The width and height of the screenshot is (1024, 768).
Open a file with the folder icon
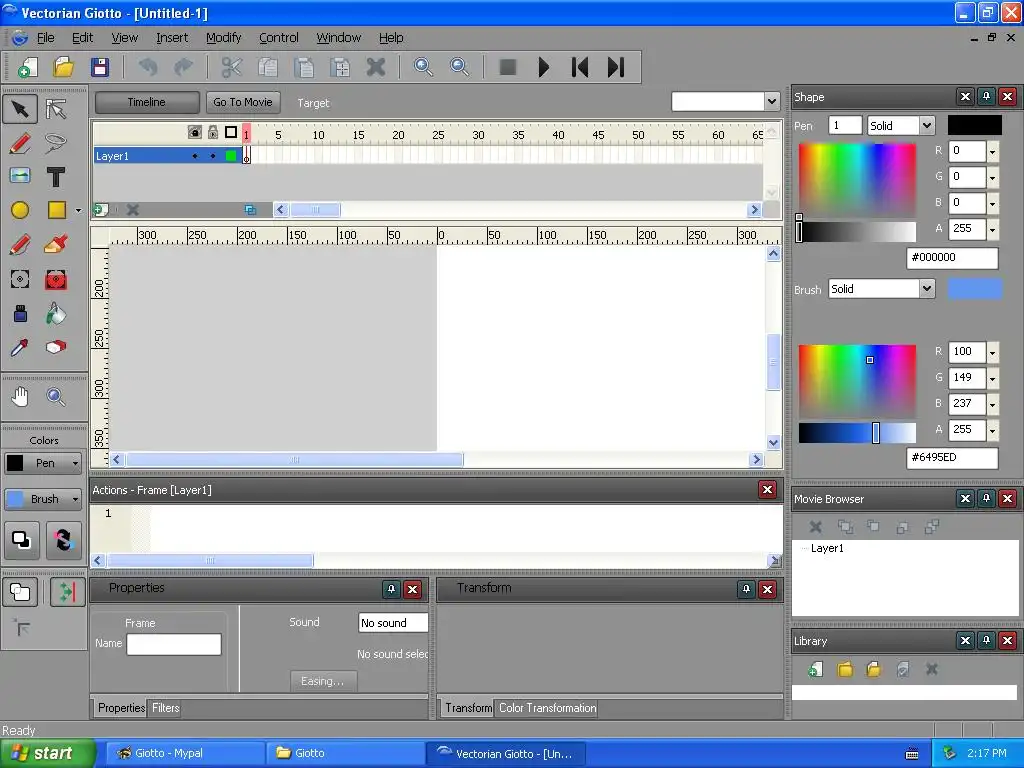[63, 67]
